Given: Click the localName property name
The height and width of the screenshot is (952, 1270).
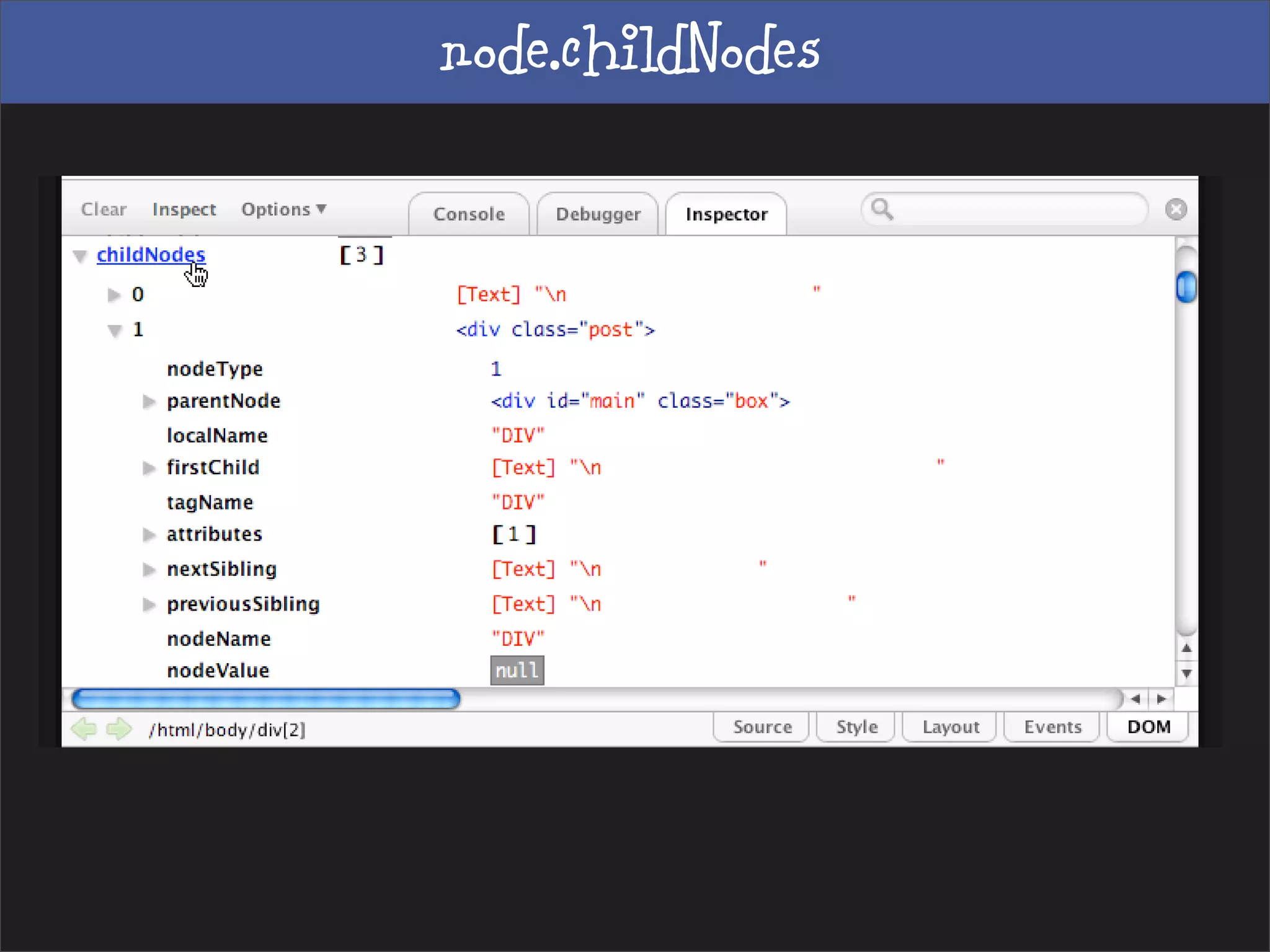Looking at the screenshot, I should coord(217,436).
